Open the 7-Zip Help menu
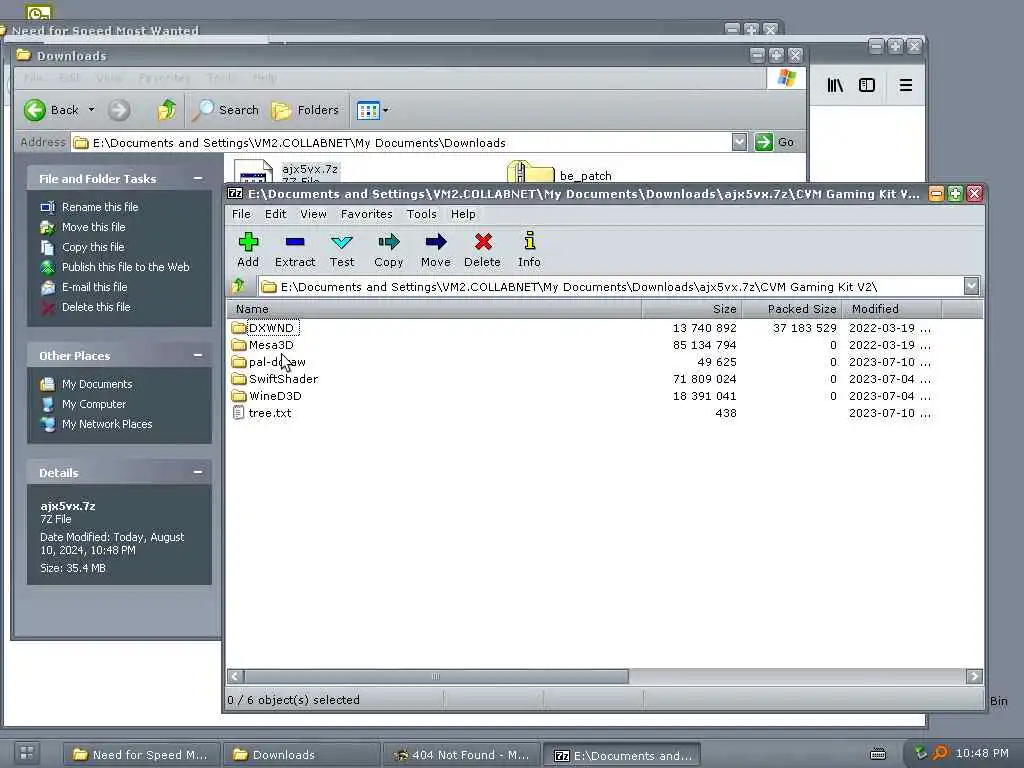 (463, 214)
